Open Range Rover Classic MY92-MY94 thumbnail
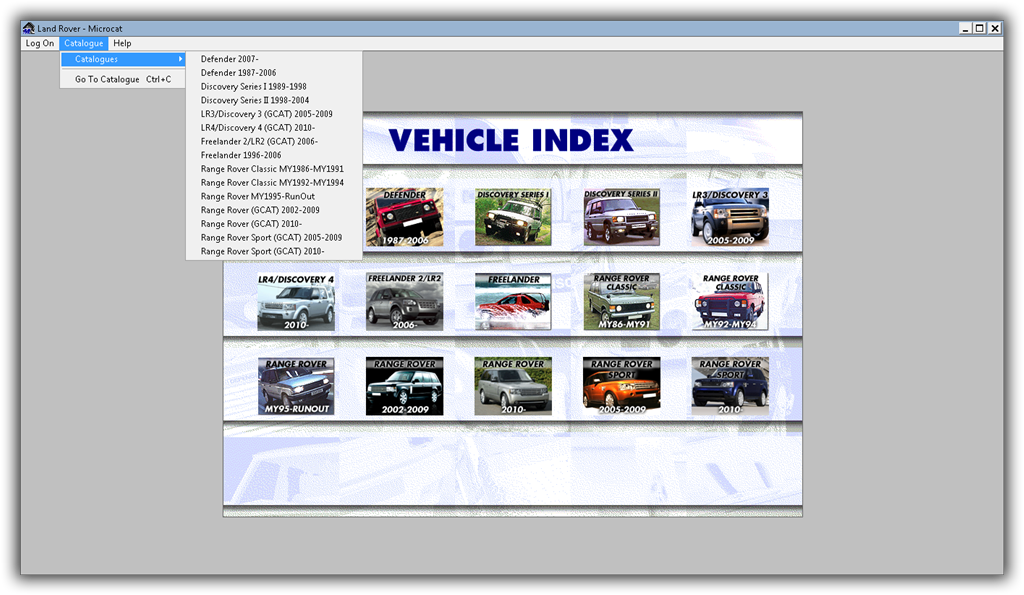This screenshot has width=1024, height=595. (730, 302)
